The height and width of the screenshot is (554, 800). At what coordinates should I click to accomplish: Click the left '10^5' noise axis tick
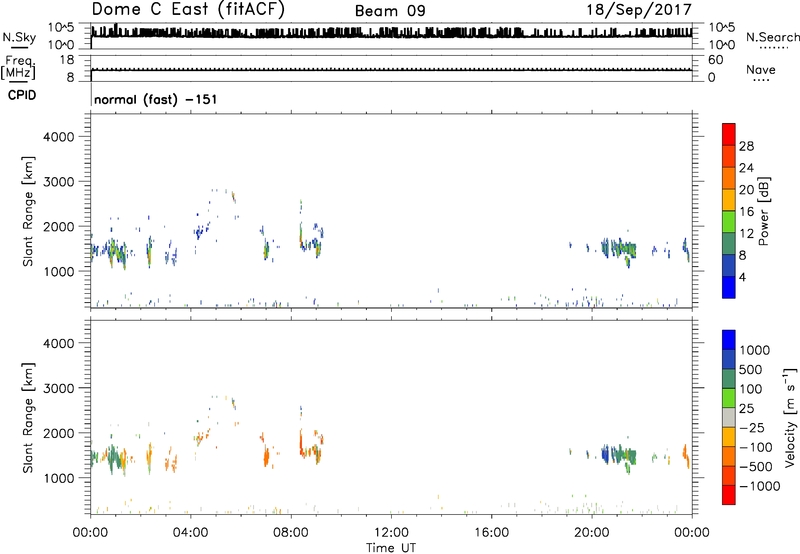click(x=61, y=28)
